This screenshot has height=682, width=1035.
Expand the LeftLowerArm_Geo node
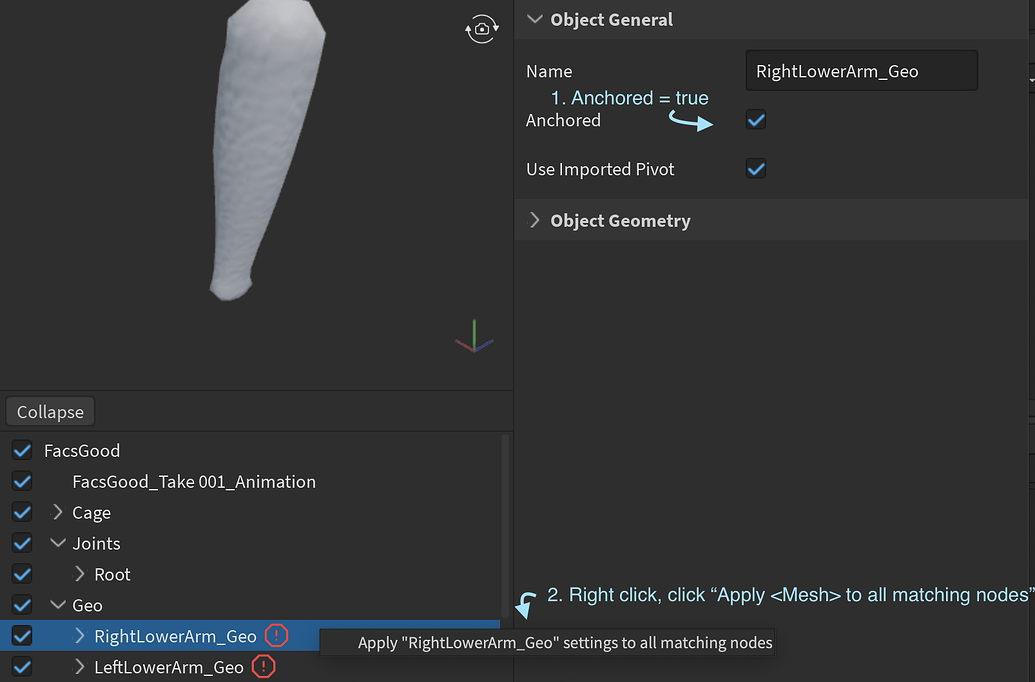click(x=80, y=666)
